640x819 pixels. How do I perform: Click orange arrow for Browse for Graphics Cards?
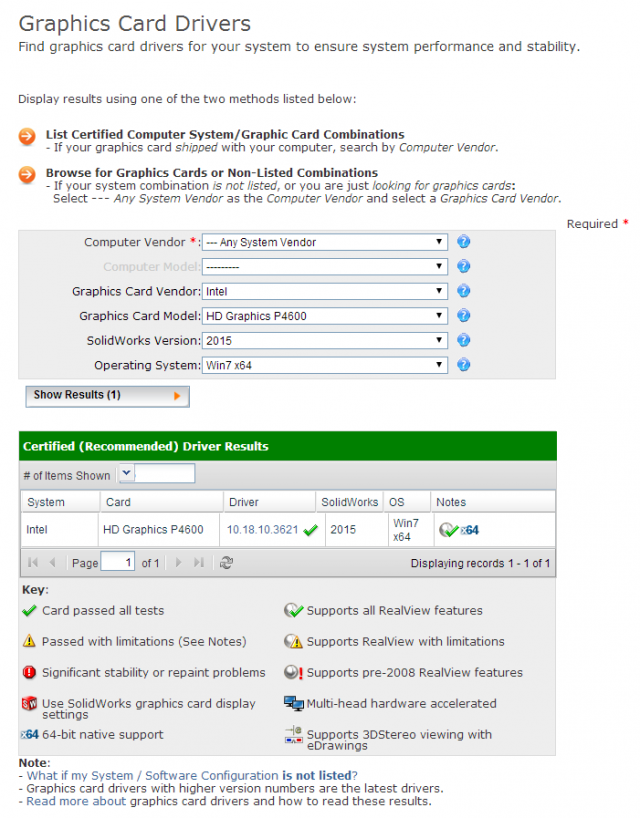tap(27, 175)
